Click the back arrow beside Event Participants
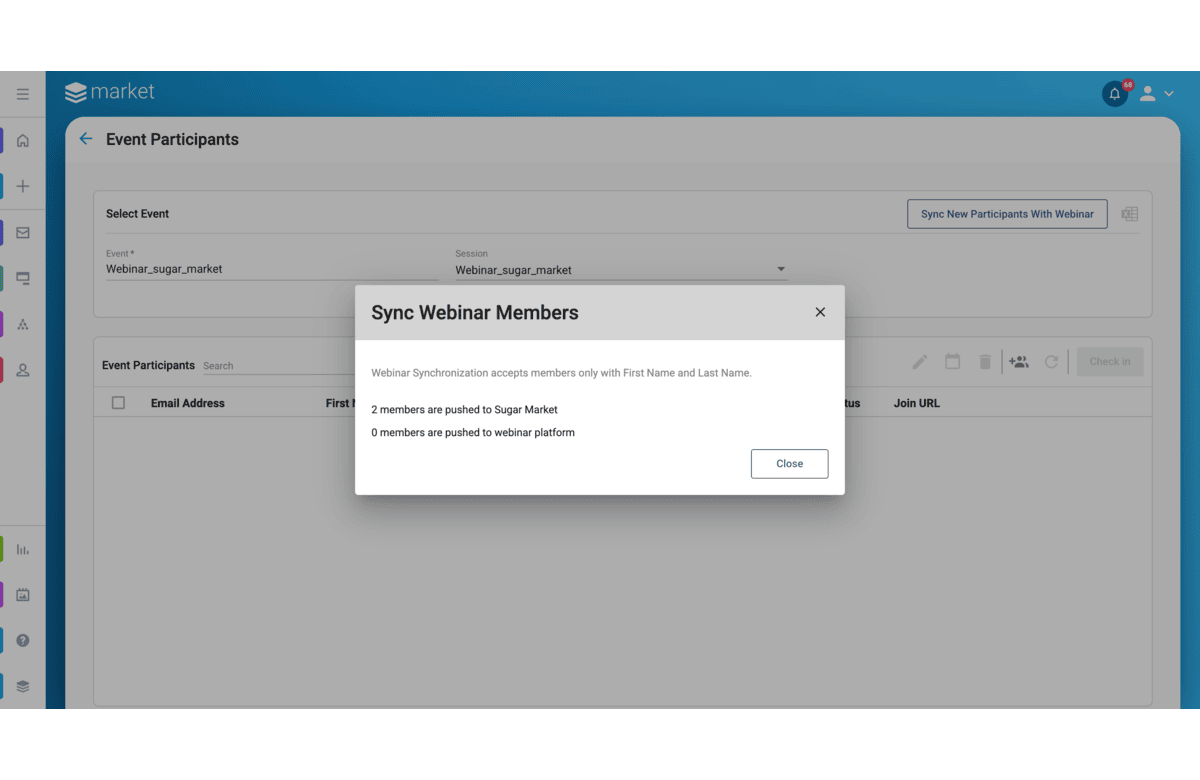The image size is (1200, 780). 86,139
